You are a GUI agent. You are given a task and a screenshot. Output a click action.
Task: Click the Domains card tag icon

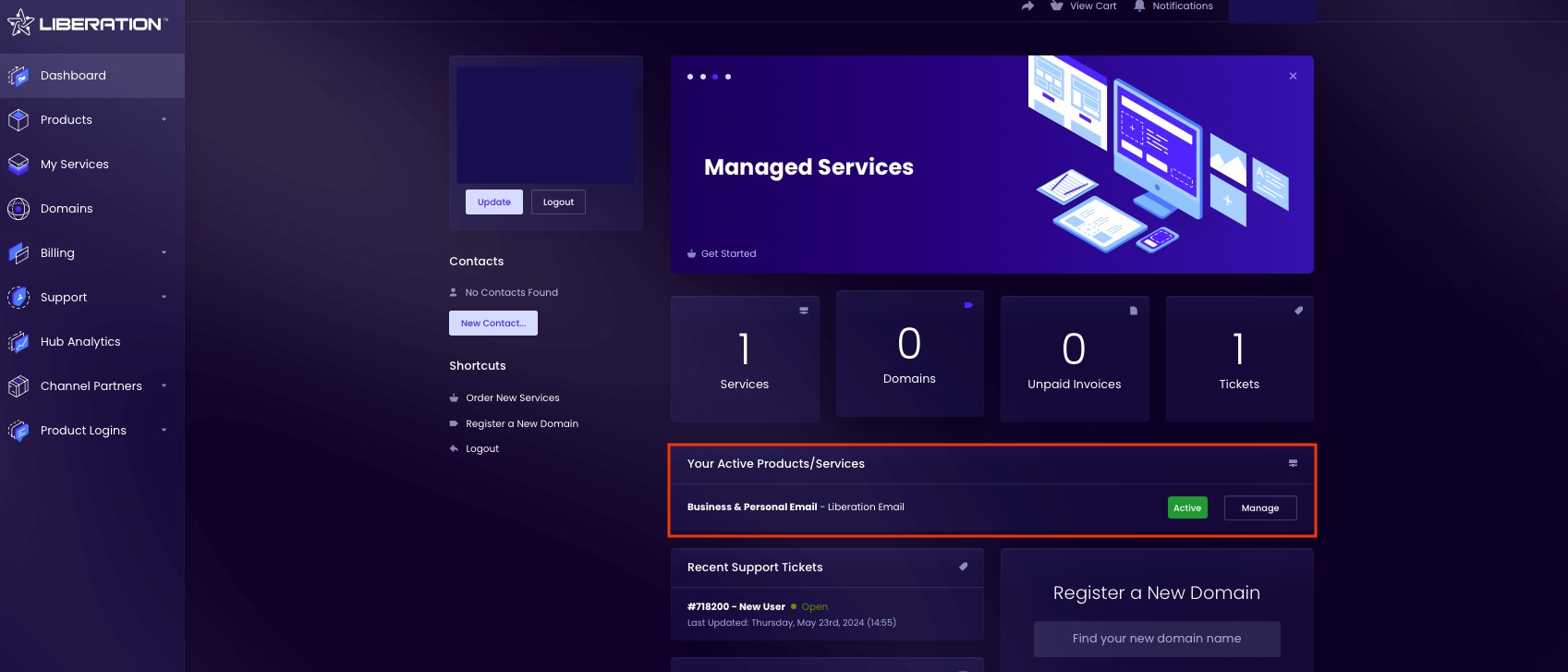pyautogui.click(x=968, y=305)
